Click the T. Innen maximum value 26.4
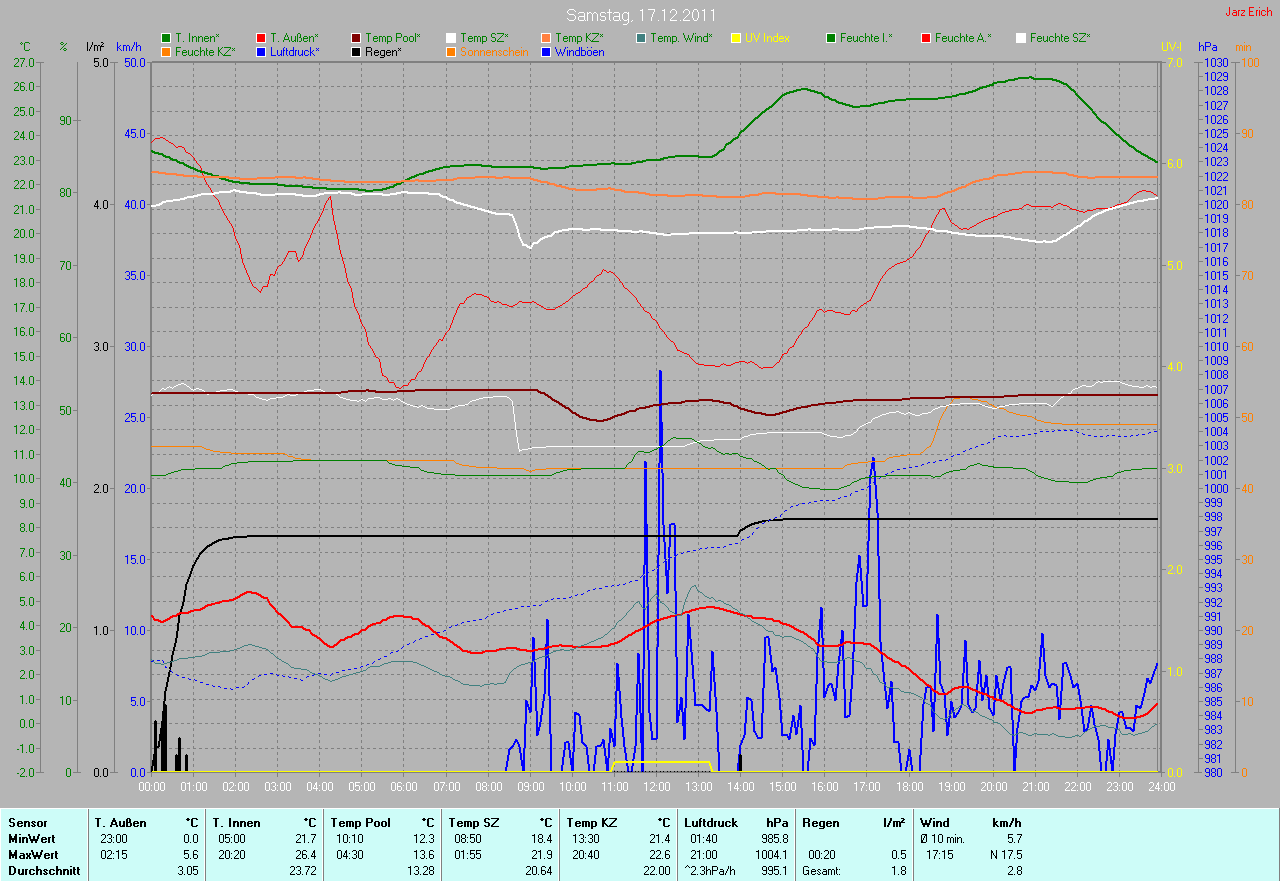The height and width of the screenshot is (881, 1280). point(305,855)
